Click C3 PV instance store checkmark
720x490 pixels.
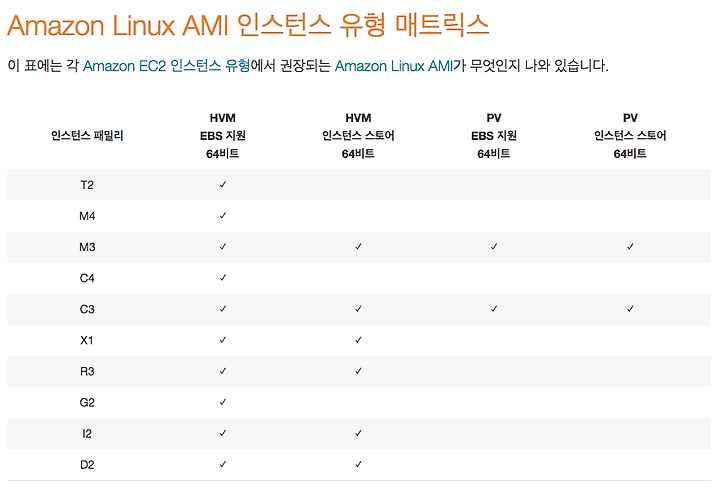pos(630,309)
